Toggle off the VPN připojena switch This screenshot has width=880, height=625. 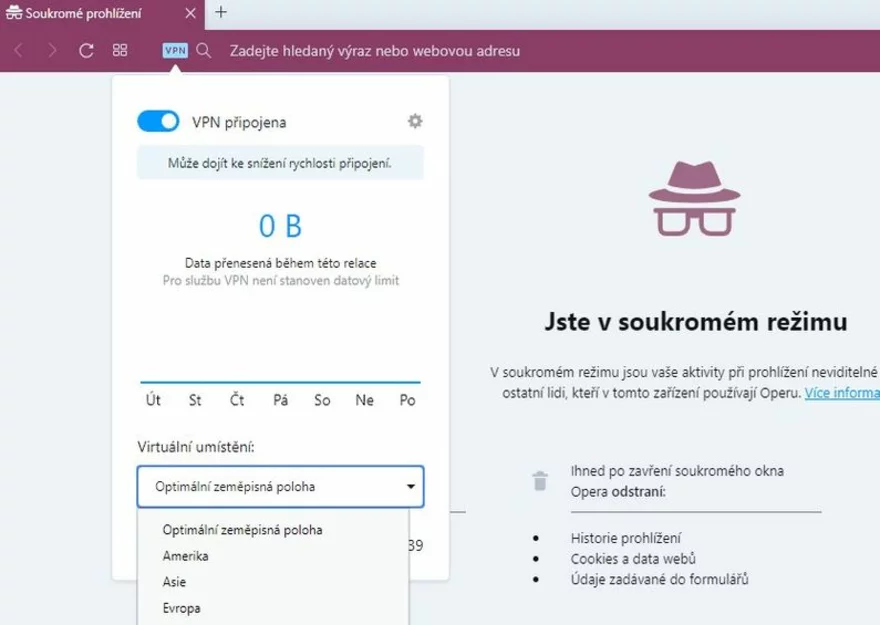click(158, 121)
